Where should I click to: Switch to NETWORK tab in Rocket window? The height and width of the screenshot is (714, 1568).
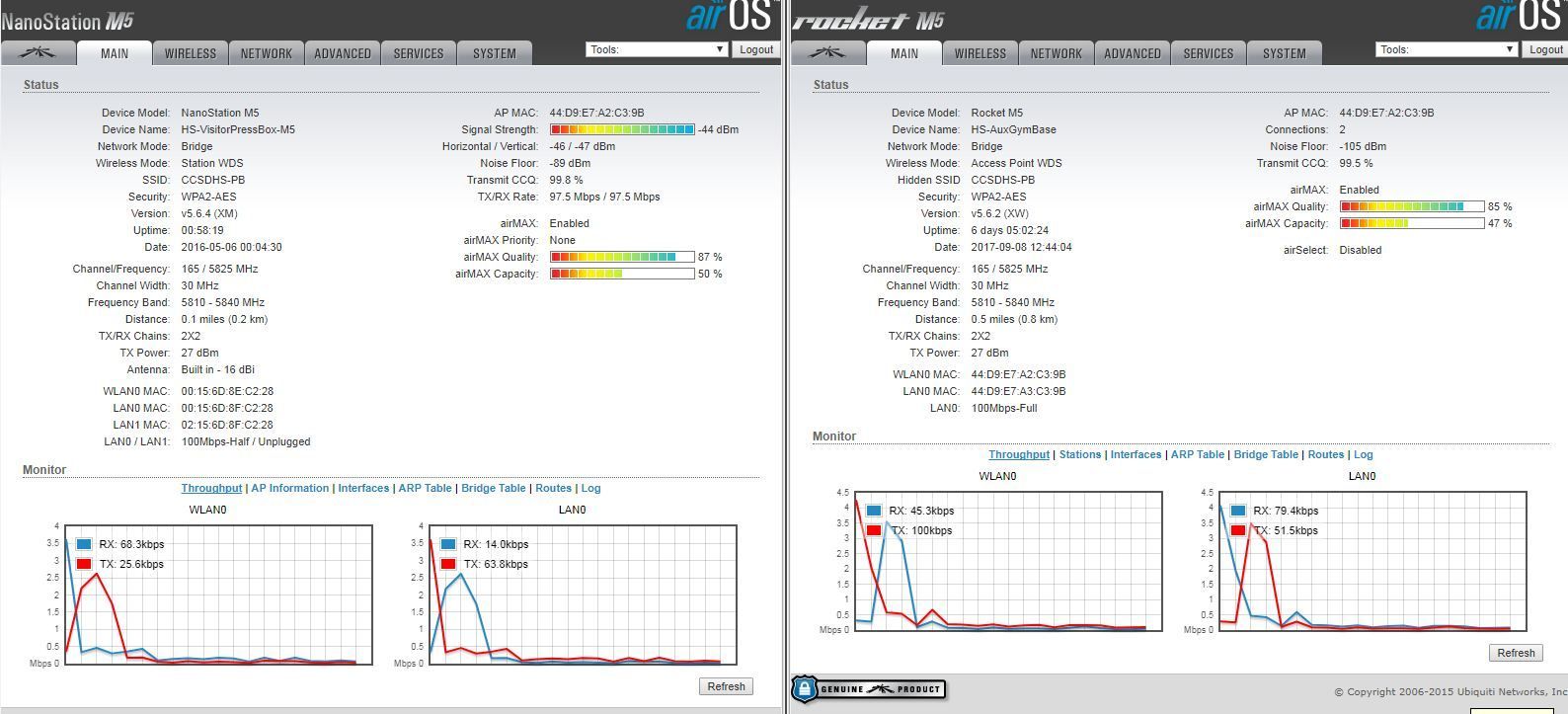pyautogui.click(x=1057, y=53)
